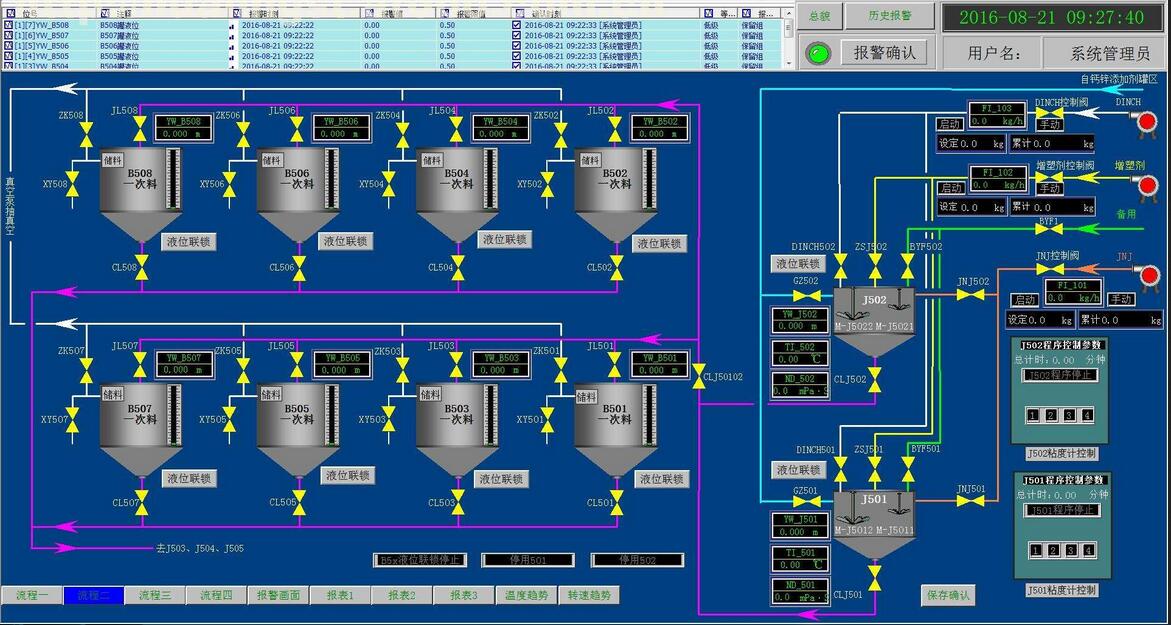Screen dimensions: 1171x625
Task: Click the ZK508 valve icon
Action: pos(84,133)
